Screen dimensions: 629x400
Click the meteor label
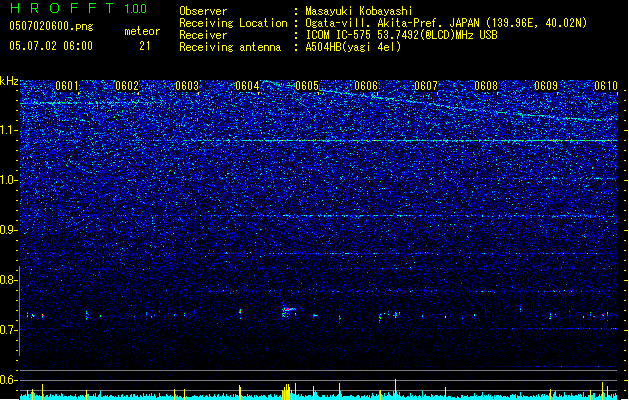point(142,31)
